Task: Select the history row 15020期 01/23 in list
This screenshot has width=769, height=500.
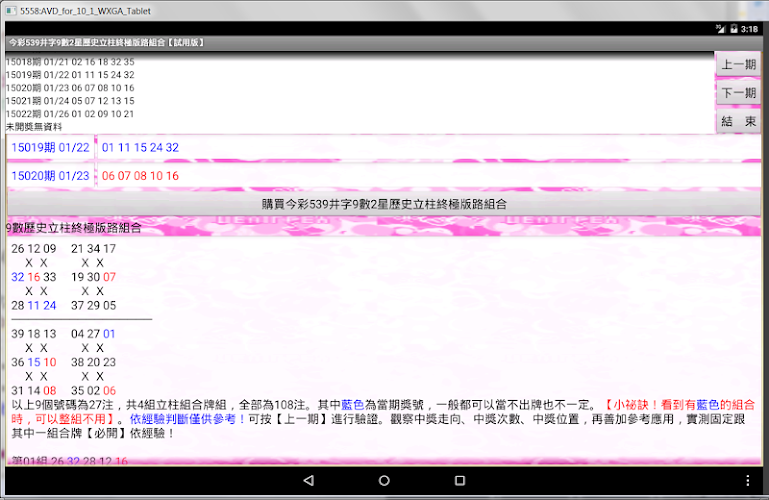Action: [x=70, y=88]
